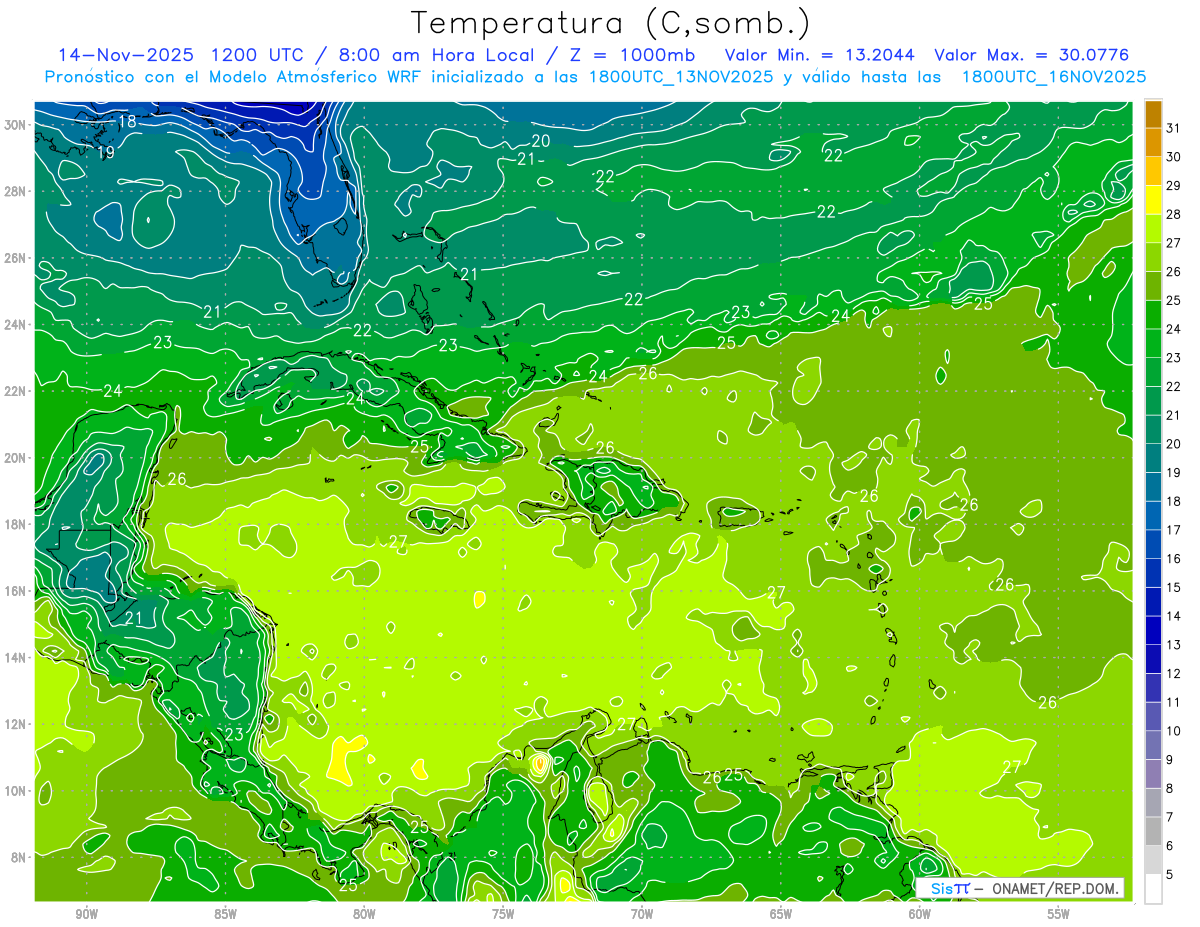
Task: Click the color bar label "8"
Action: tap(1171, 789)
